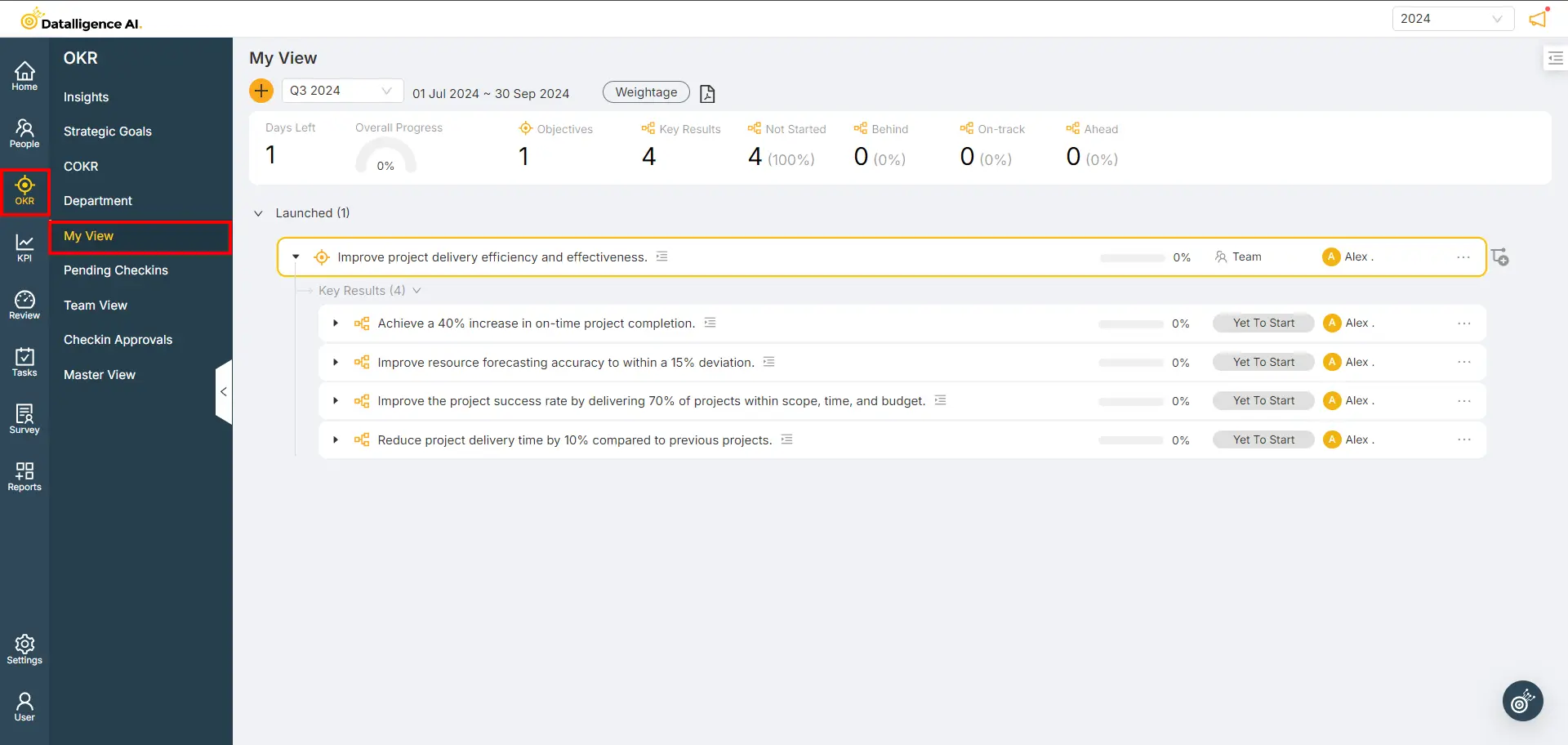Viewport: 1568px width, 745px height.
Task: Select the People icon in the sidebar
Action: 24,132
